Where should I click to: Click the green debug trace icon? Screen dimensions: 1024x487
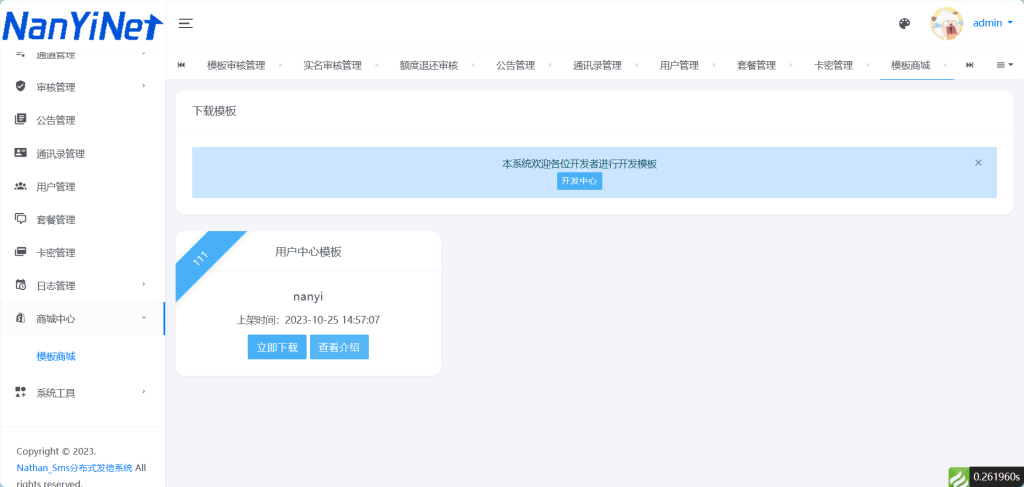(959, 477)
